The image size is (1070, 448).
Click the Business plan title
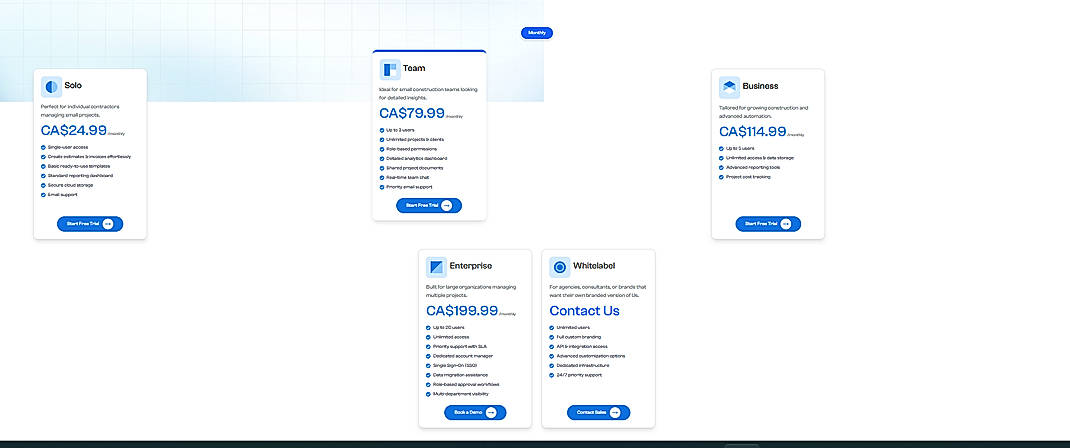tap(760, 86)
